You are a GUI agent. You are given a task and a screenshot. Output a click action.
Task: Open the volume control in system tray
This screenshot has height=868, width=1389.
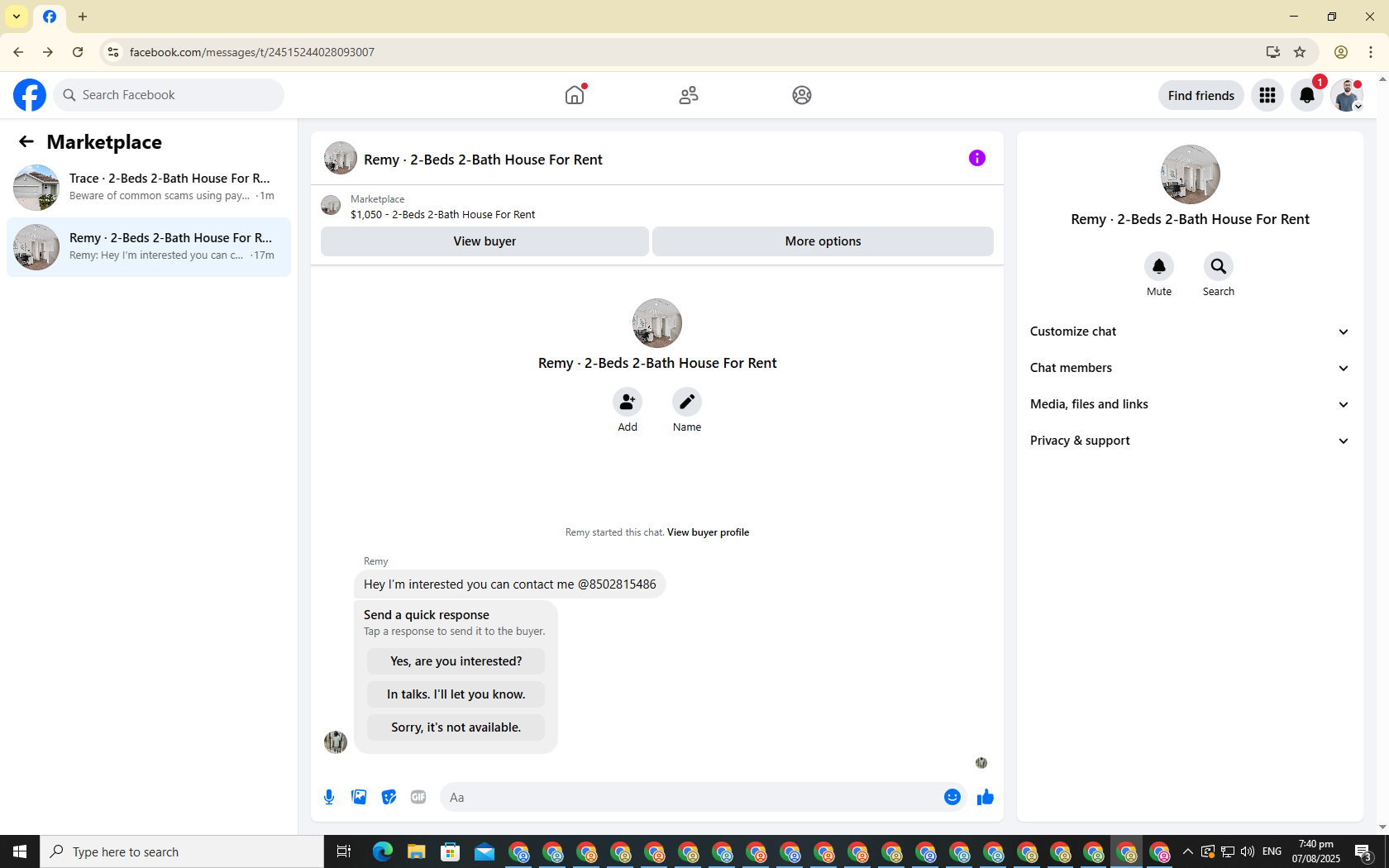(1248, 851)
